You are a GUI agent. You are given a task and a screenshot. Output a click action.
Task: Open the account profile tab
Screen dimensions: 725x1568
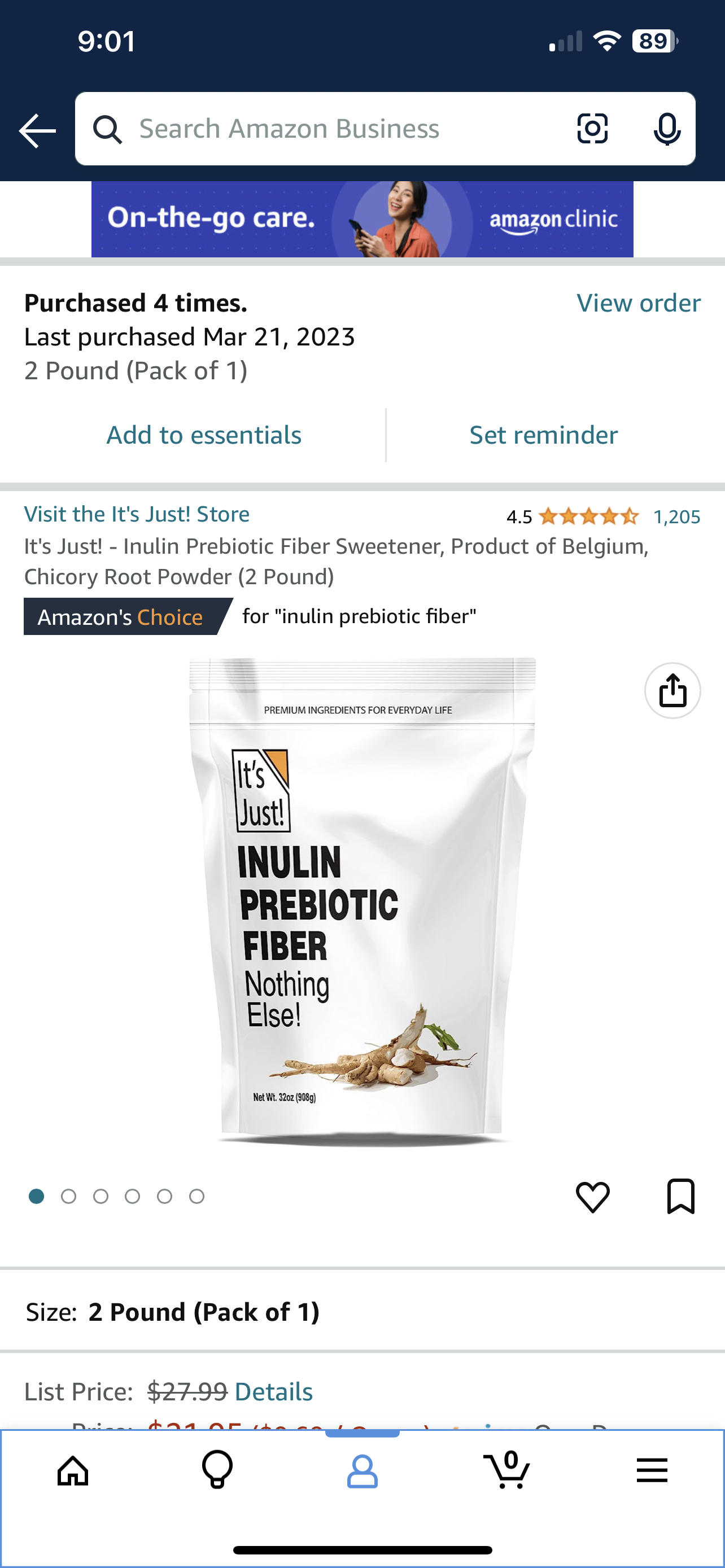[x=362, y=1472]
